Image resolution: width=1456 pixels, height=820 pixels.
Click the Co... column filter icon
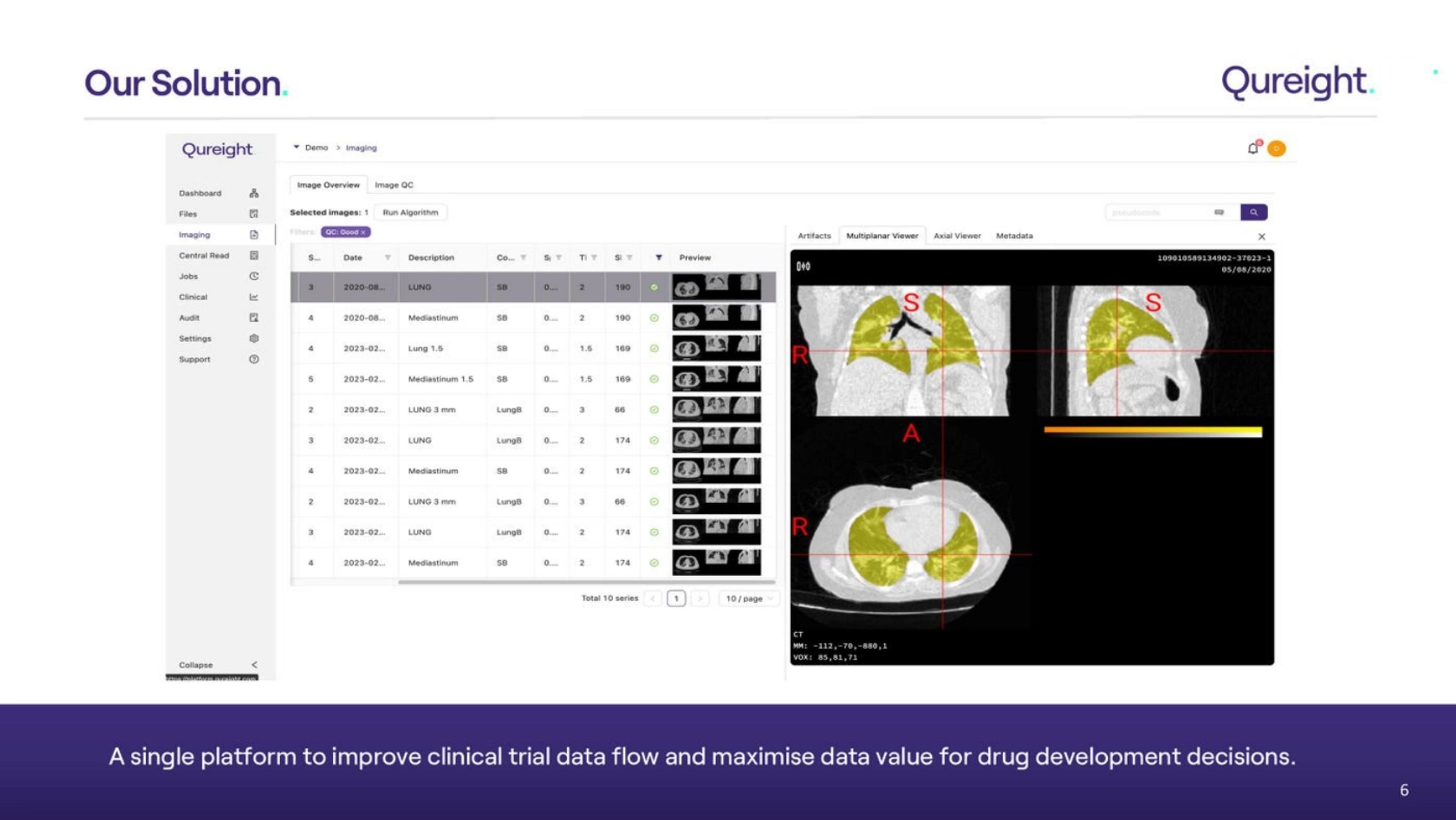coord(523,257)
